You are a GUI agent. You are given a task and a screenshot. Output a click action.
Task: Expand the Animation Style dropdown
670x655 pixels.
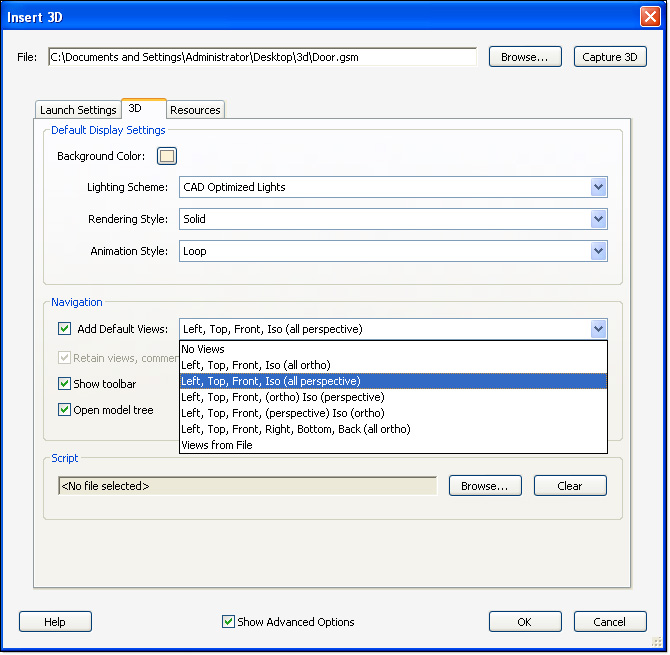(598, 251)
